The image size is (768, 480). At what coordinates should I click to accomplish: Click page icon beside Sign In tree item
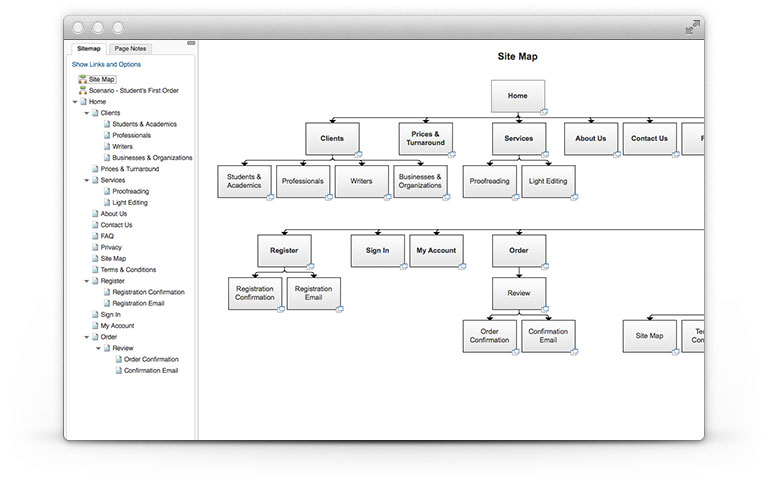pyautogui.click(x=96, y=314)
